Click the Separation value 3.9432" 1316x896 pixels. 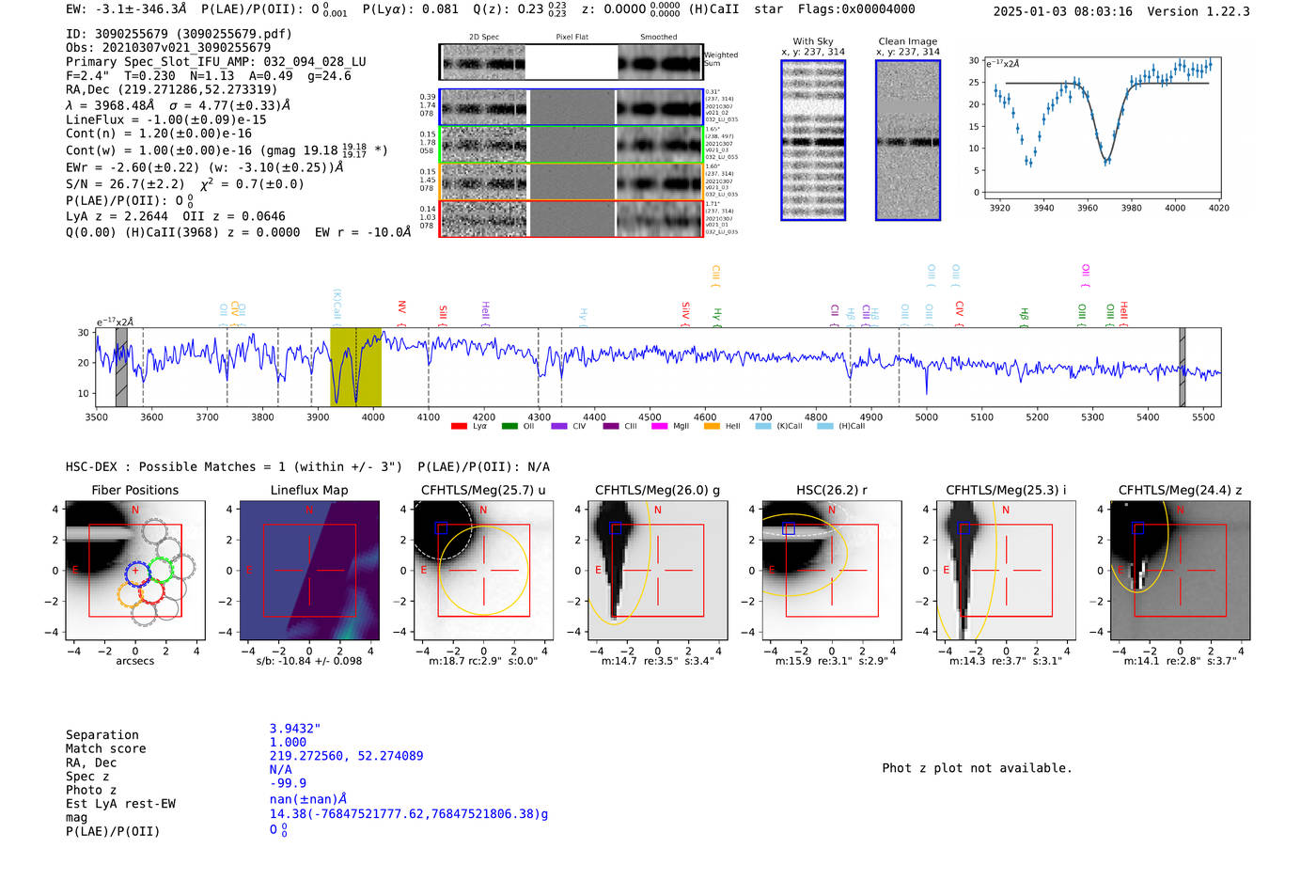295,728
